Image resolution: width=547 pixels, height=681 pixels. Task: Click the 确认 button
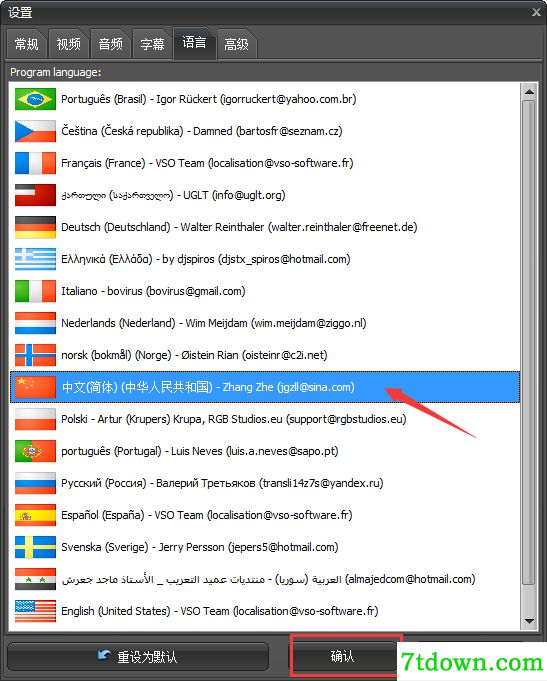pyautogui.click(x=343, y=656)
